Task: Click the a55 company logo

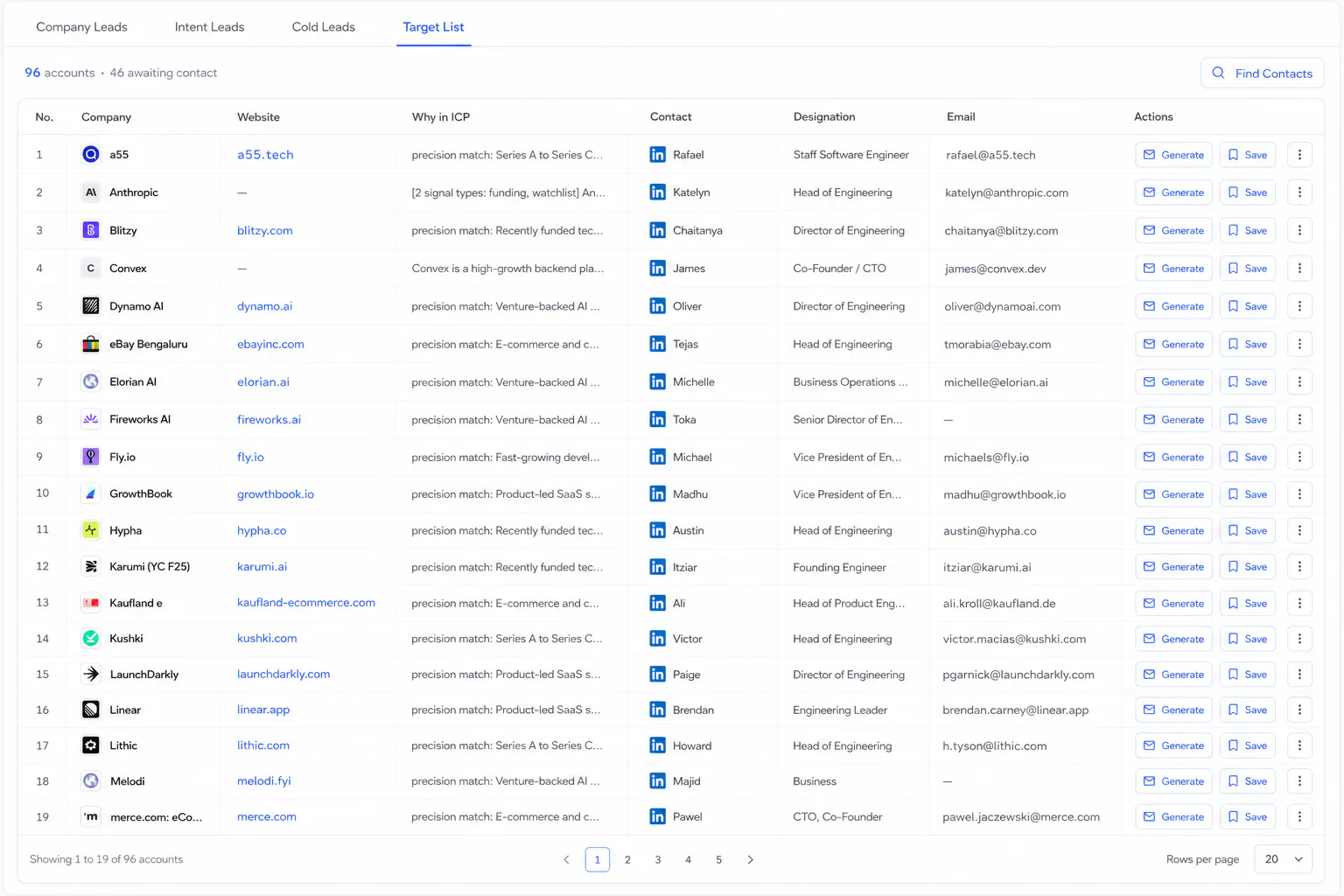Action: [90, 155]
